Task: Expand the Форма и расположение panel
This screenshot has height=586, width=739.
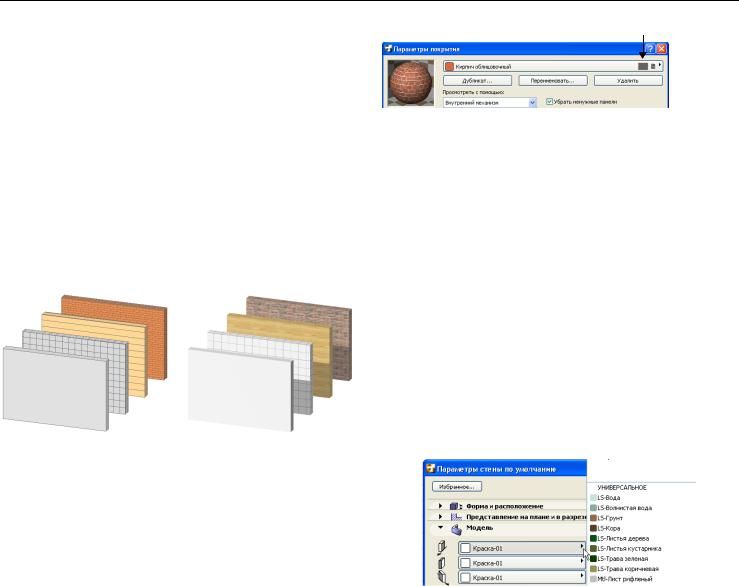Action: pos(440,506)
